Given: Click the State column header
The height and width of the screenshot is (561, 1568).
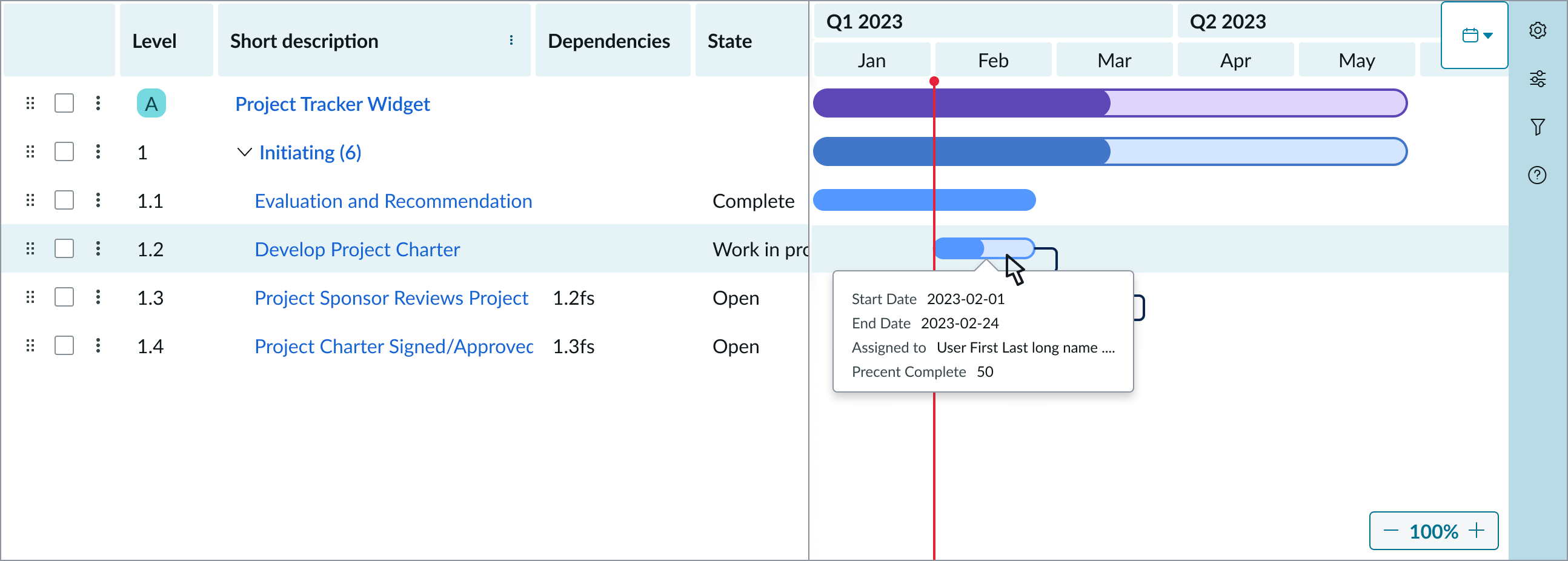Looking at the screenshot, I should [729, 41].
